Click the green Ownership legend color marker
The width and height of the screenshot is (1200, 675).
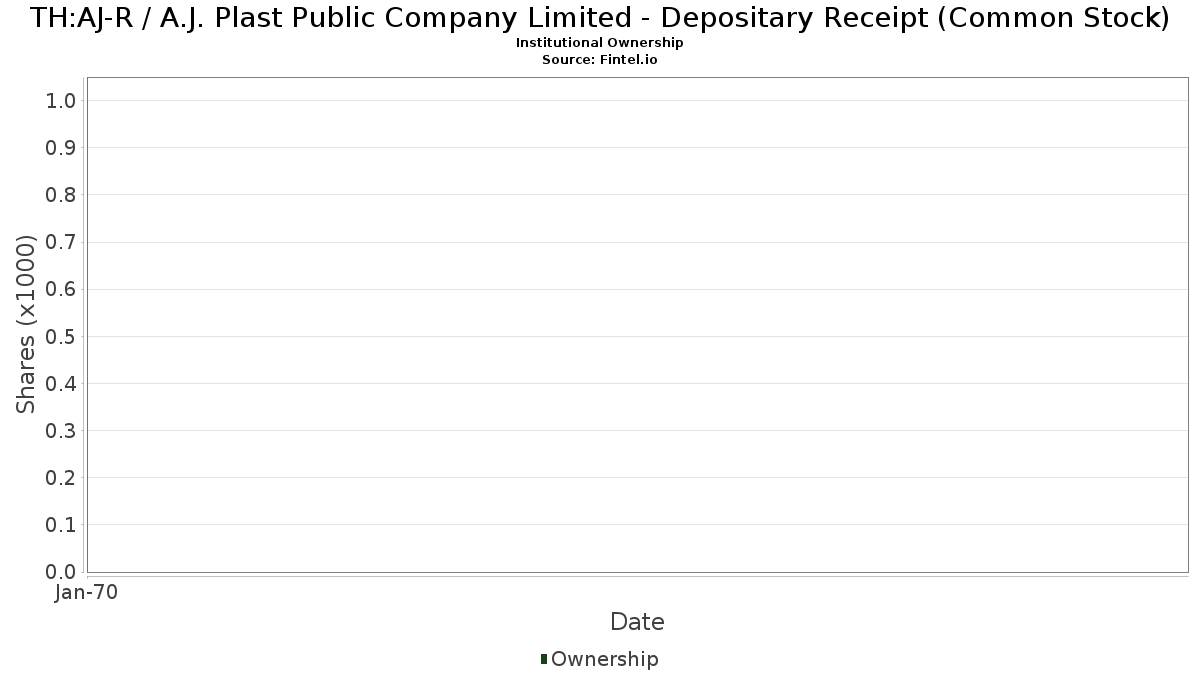click(x=544, y=658)
